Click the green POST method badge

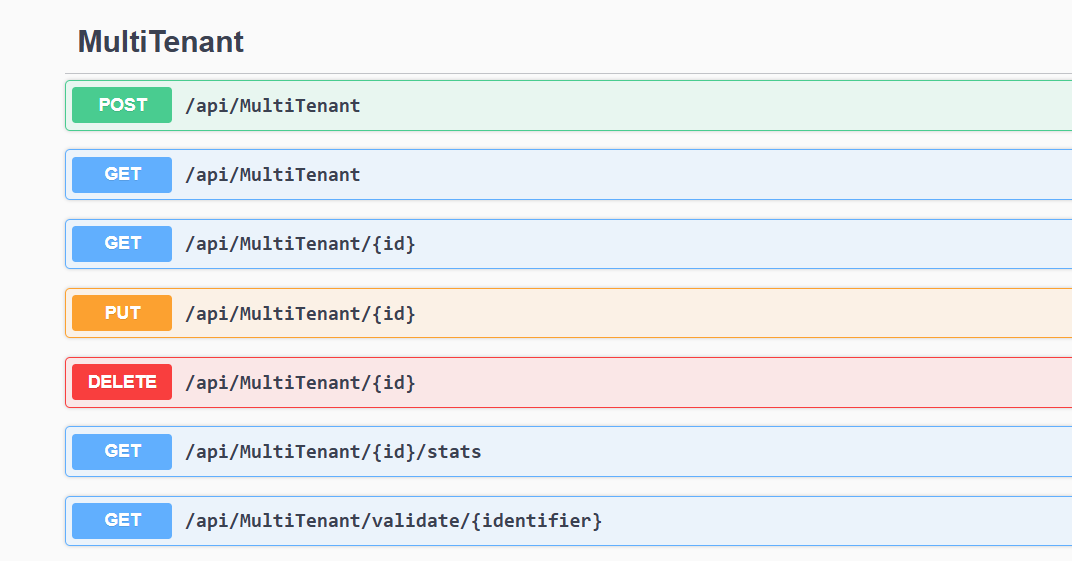coord(122,105)
